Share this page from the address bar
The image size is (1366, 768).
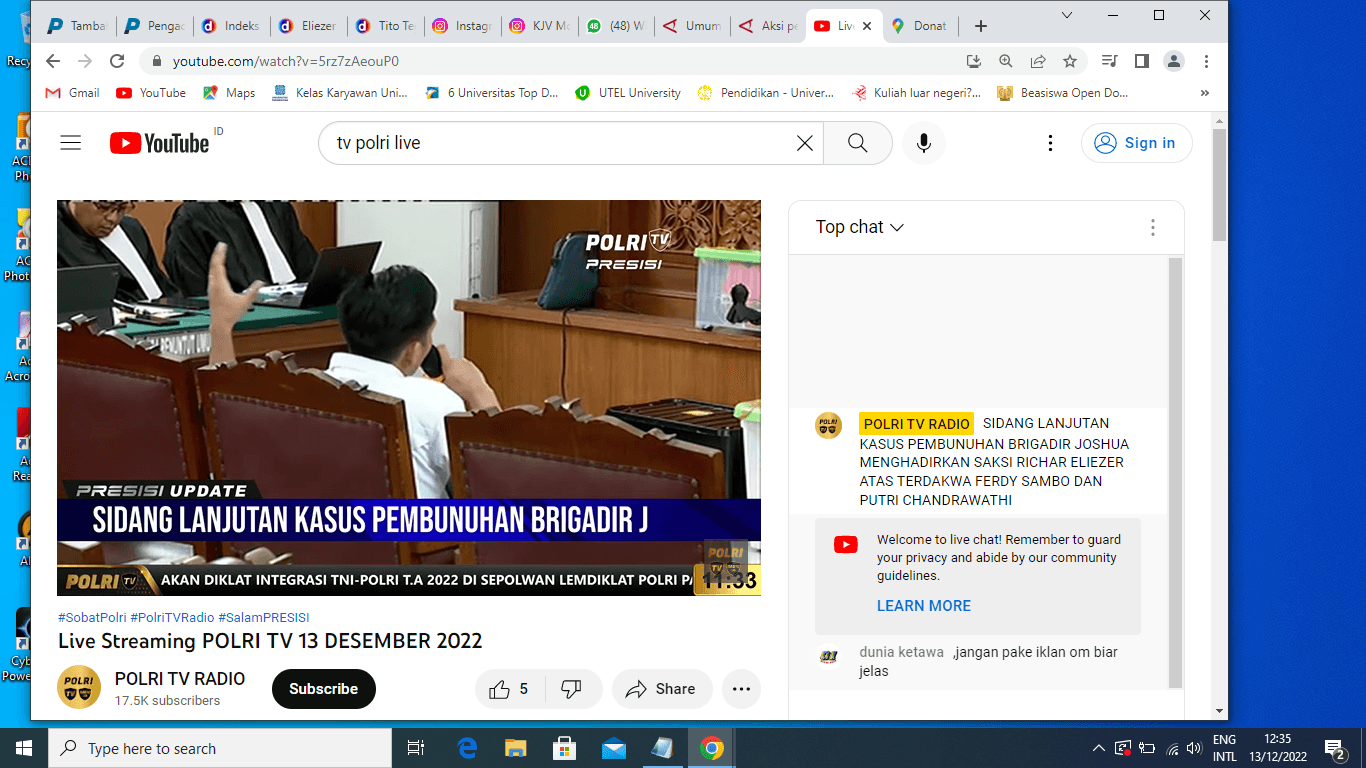point(1038,61)
